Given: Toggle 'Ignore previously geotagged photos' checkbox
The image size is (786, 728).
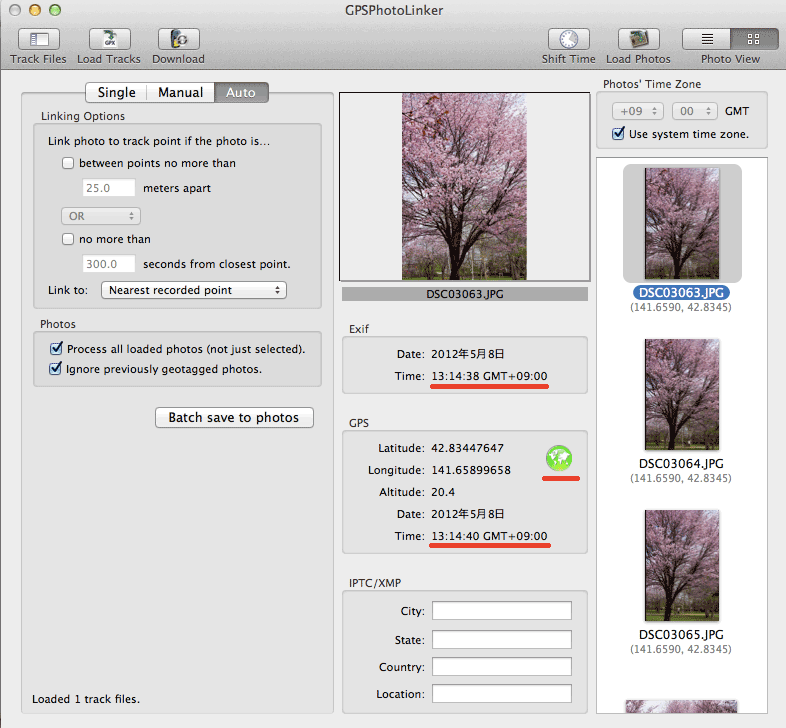Looking at the screenshot, I should tap(56, 369).
